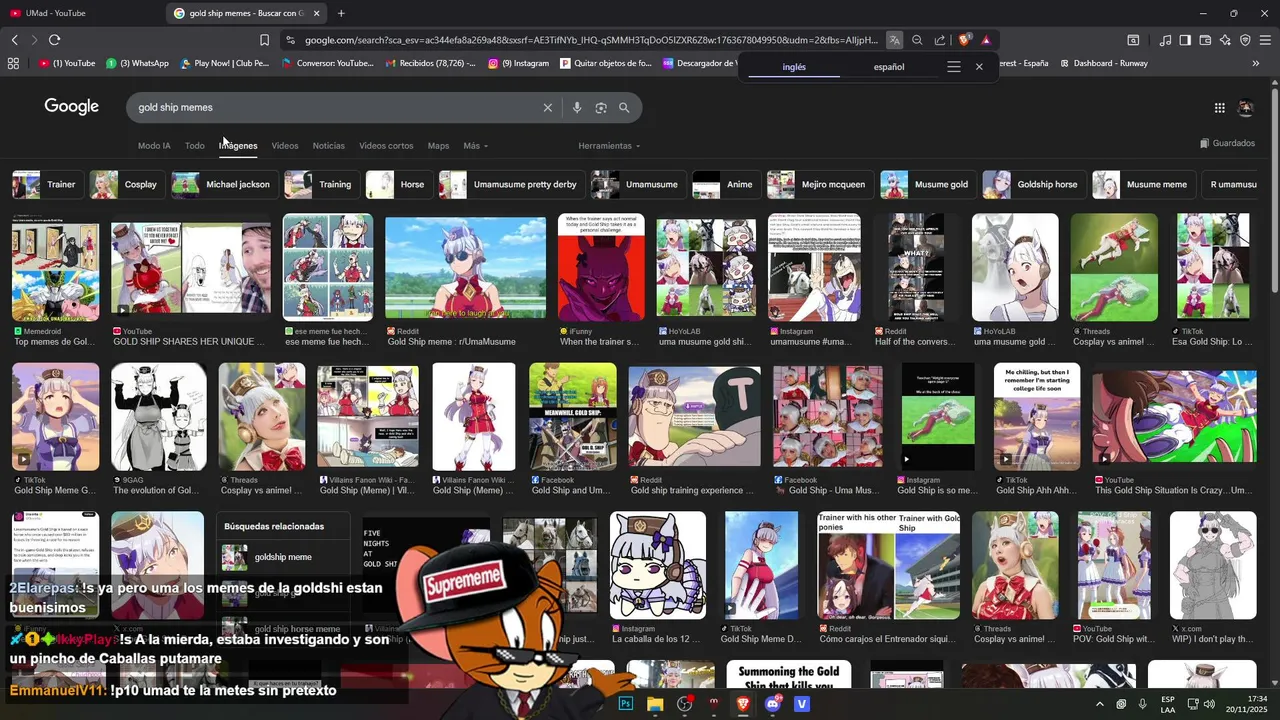
Task: Clear the search box with the X
Action: (547, 107)
